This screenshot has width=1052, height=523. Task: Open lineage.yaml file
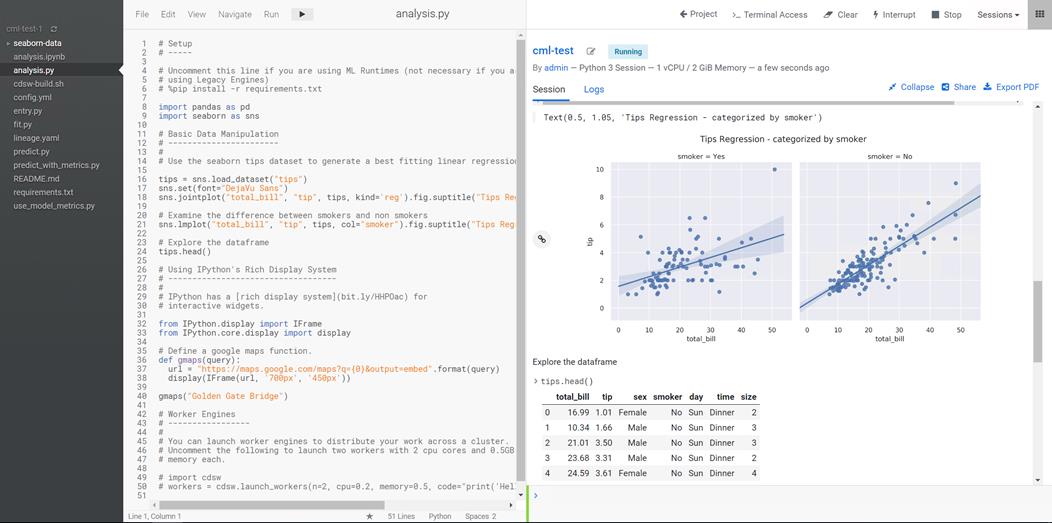pyautogui.click(x=36, y=138)
